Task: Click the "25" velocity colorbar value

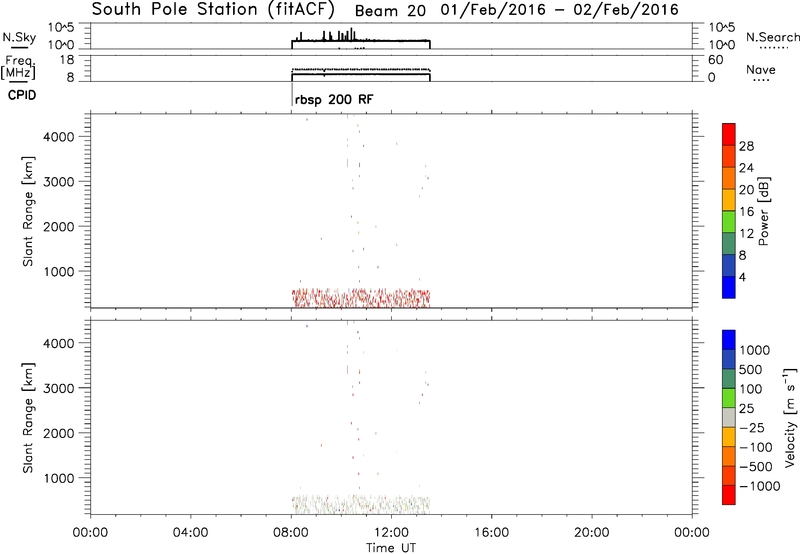Action: coord(746,409)
